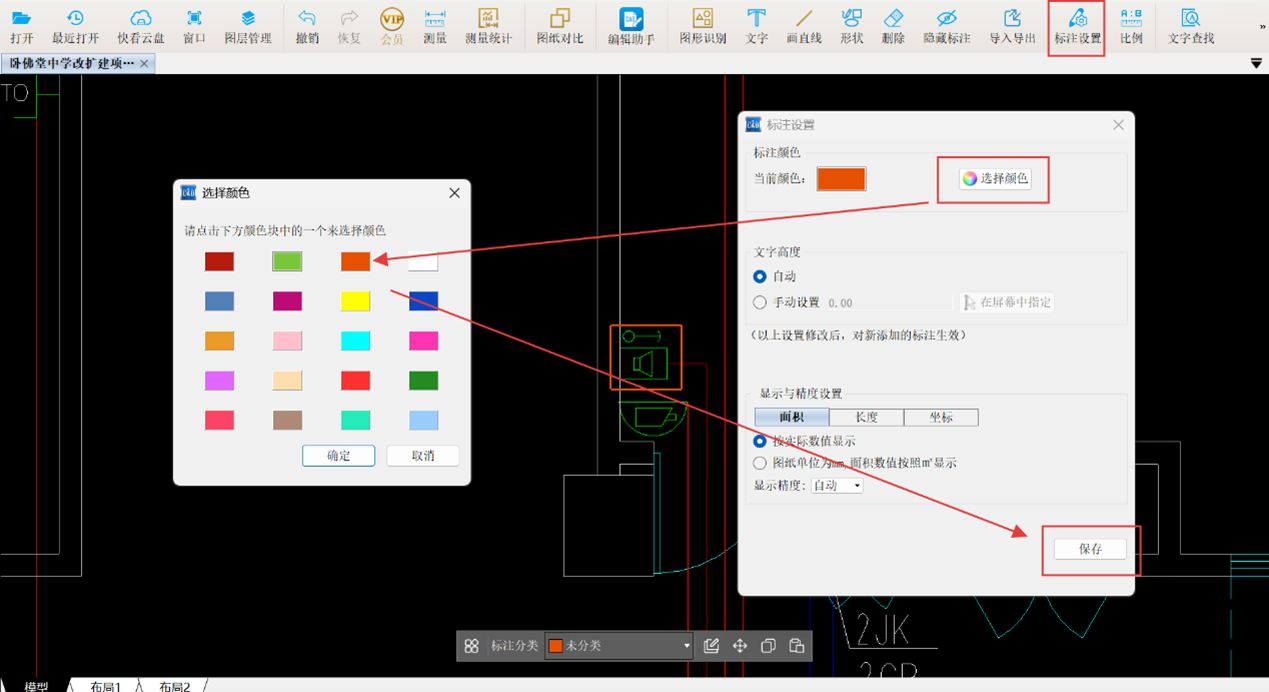Switch to the 布局1 layout tab

[x=105, y=686]
